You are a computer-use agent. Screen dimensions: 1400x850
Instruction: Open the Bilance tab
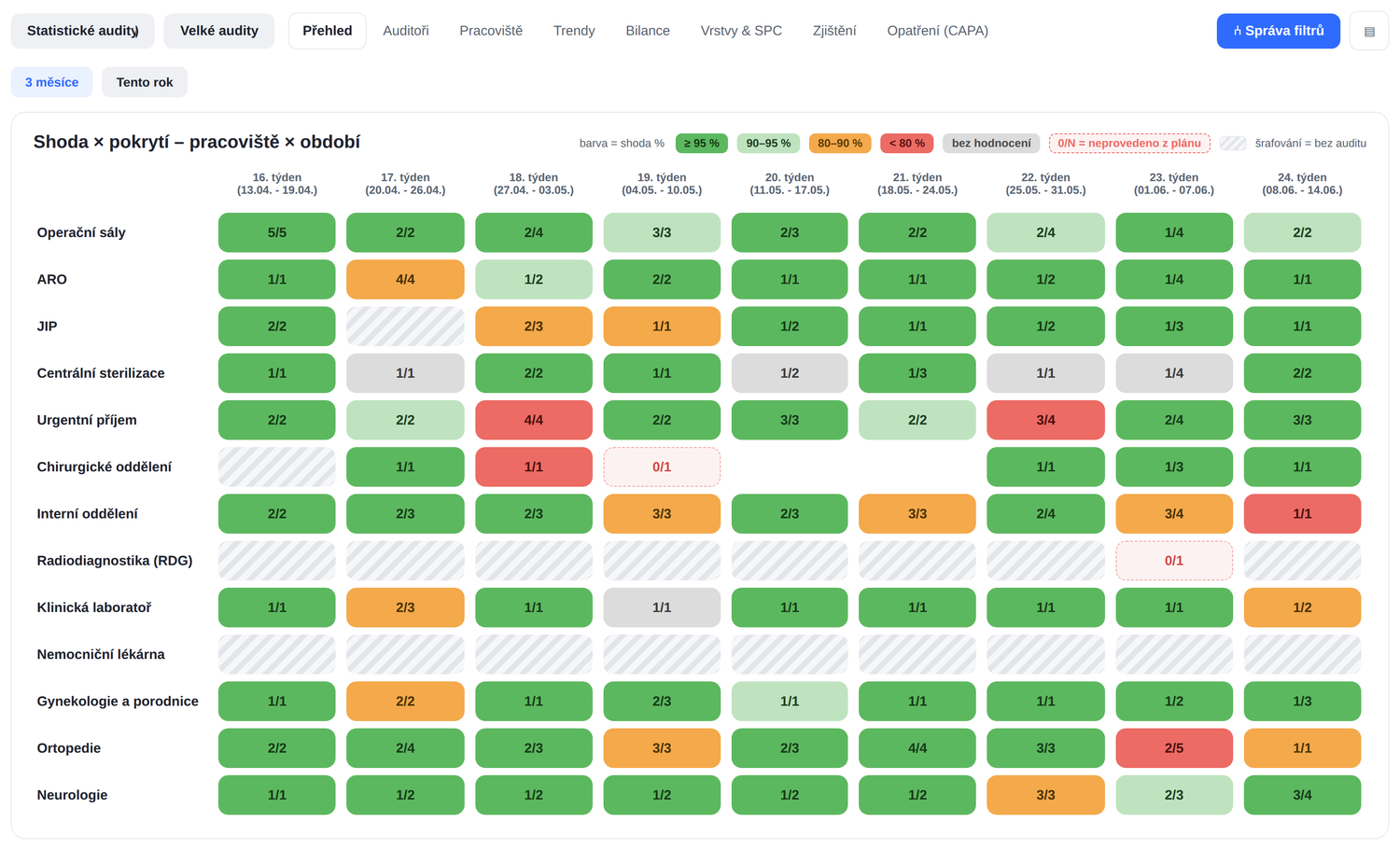coord(648,31)
